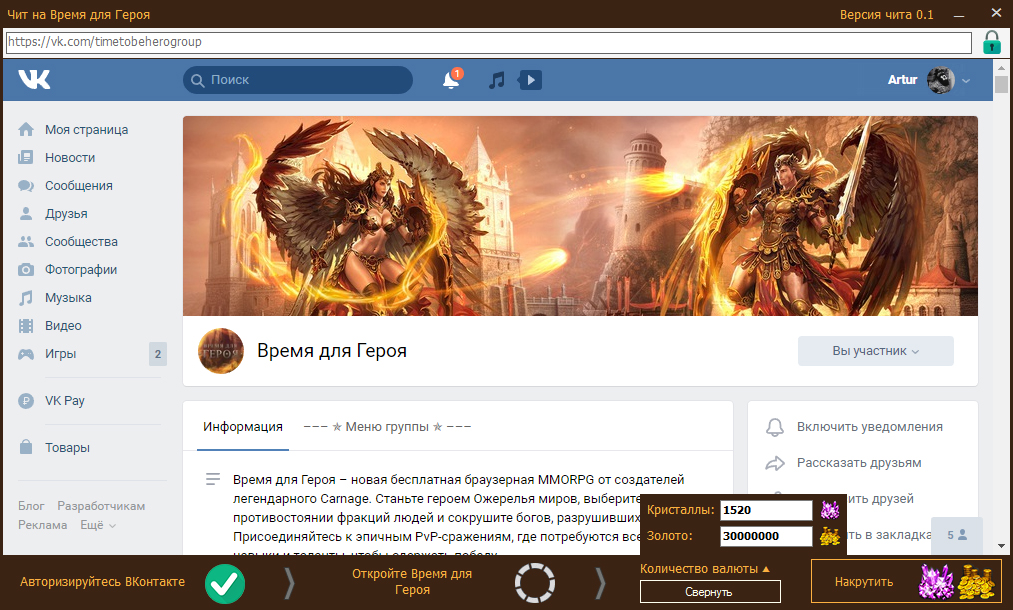
Task: Click the green padlock icon by address bar
Action: (x=992, y=43)
